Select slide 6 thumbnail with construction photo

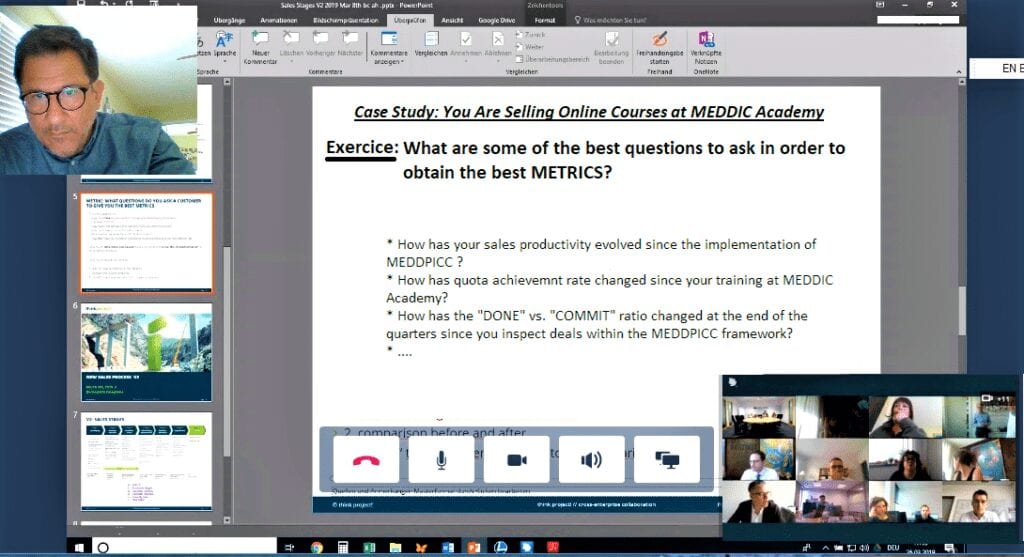point(146,352)
